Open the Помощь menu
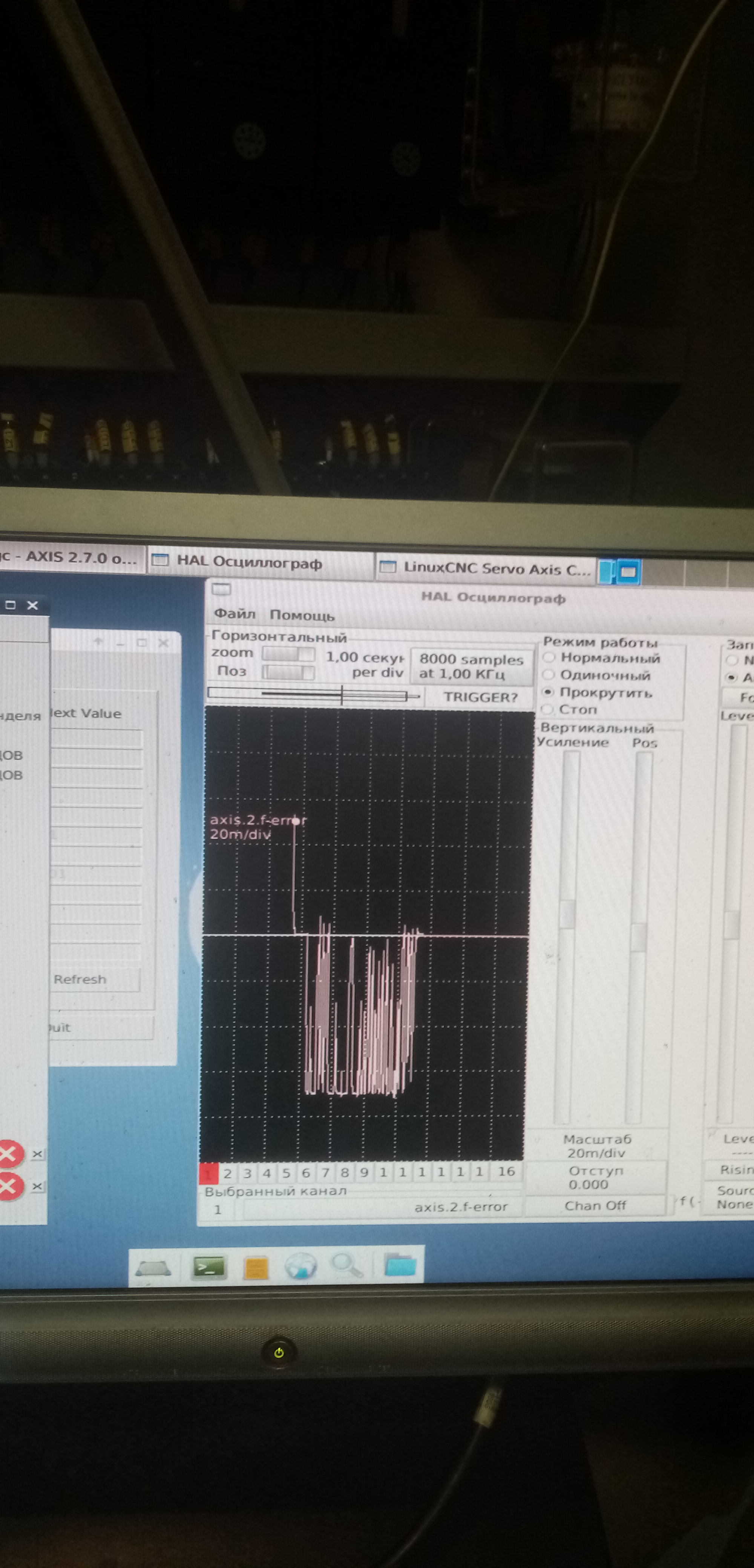 302,616
